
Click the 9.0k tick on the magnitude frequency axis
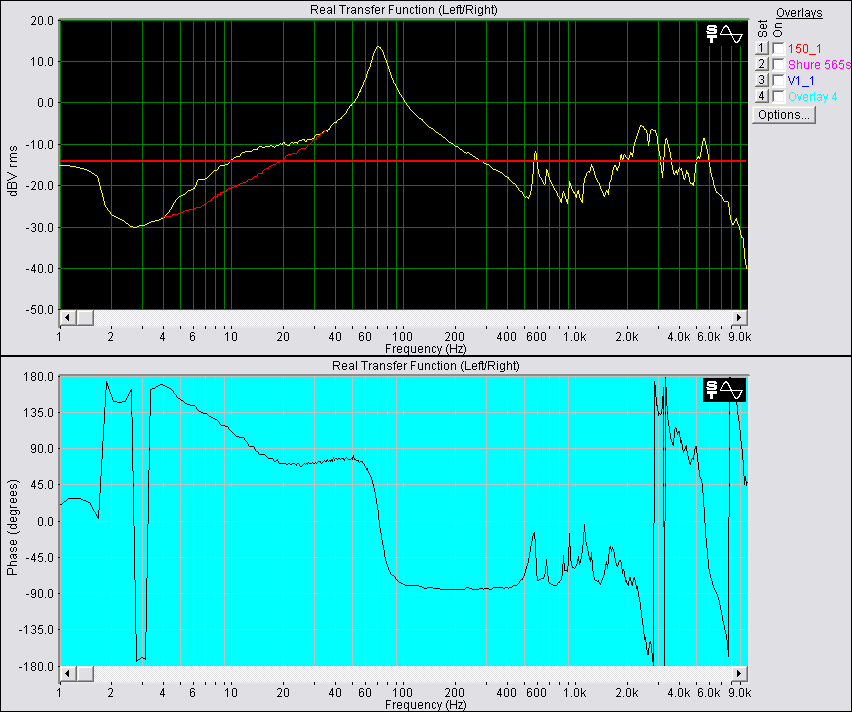coord(740,337)
